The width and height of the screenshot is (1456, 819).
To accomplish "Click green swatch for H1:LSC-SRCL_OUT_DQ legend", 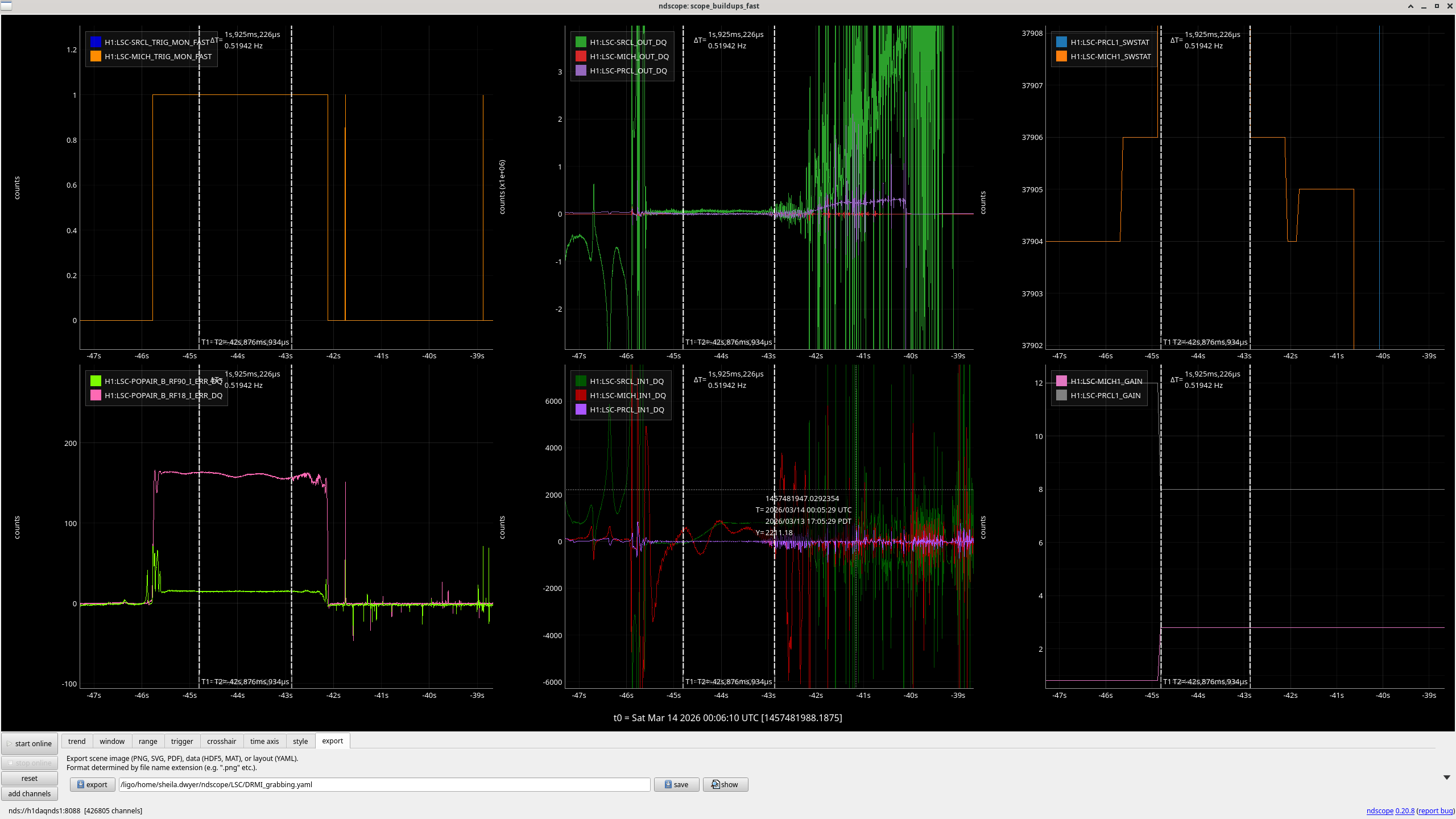I will (581, 42).
